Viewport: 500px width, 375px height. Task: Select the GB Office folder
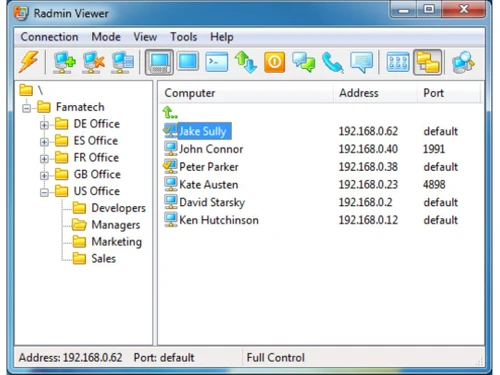88,174
